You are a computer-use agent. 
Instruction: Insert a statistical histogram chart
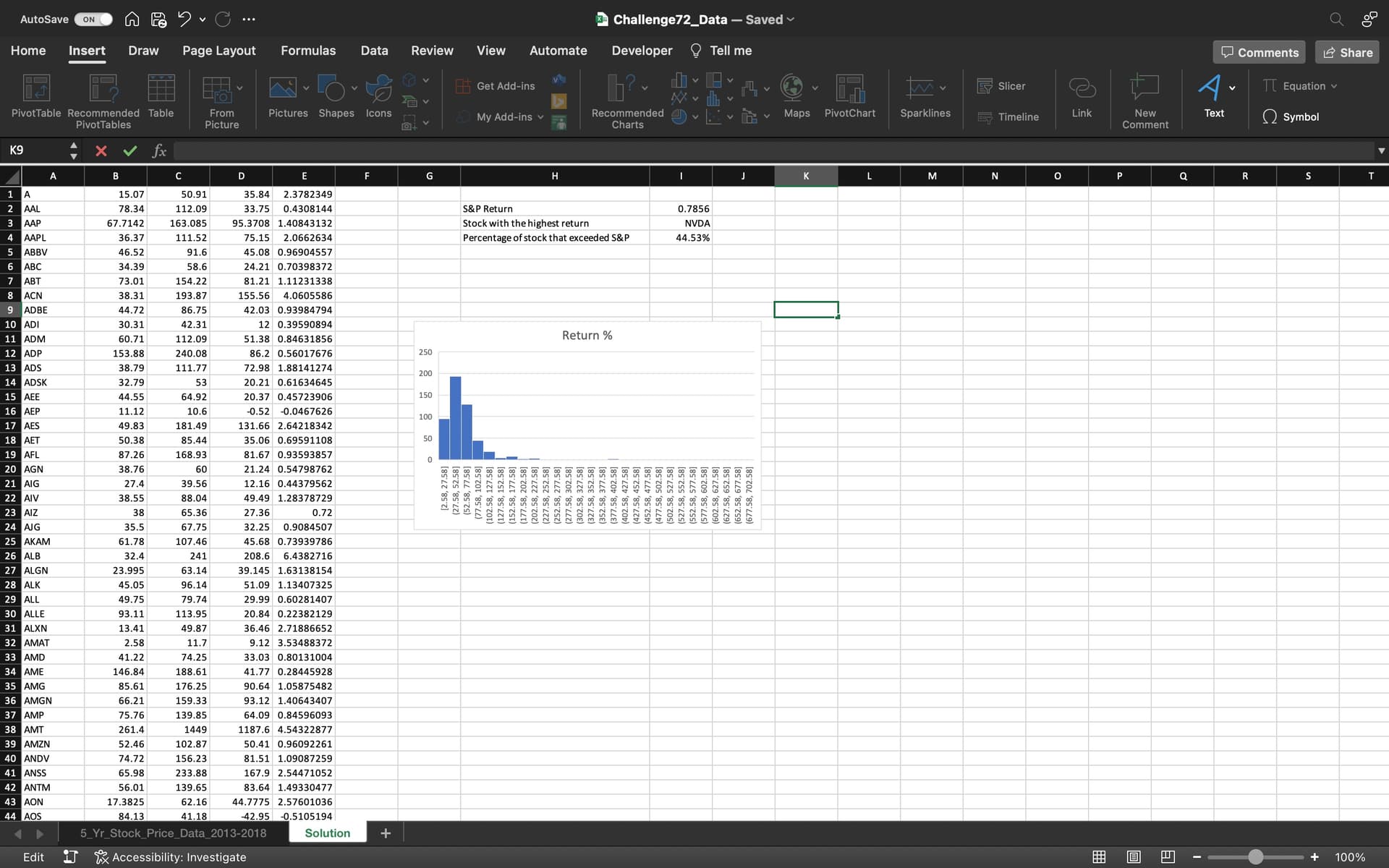coord(713,98)
